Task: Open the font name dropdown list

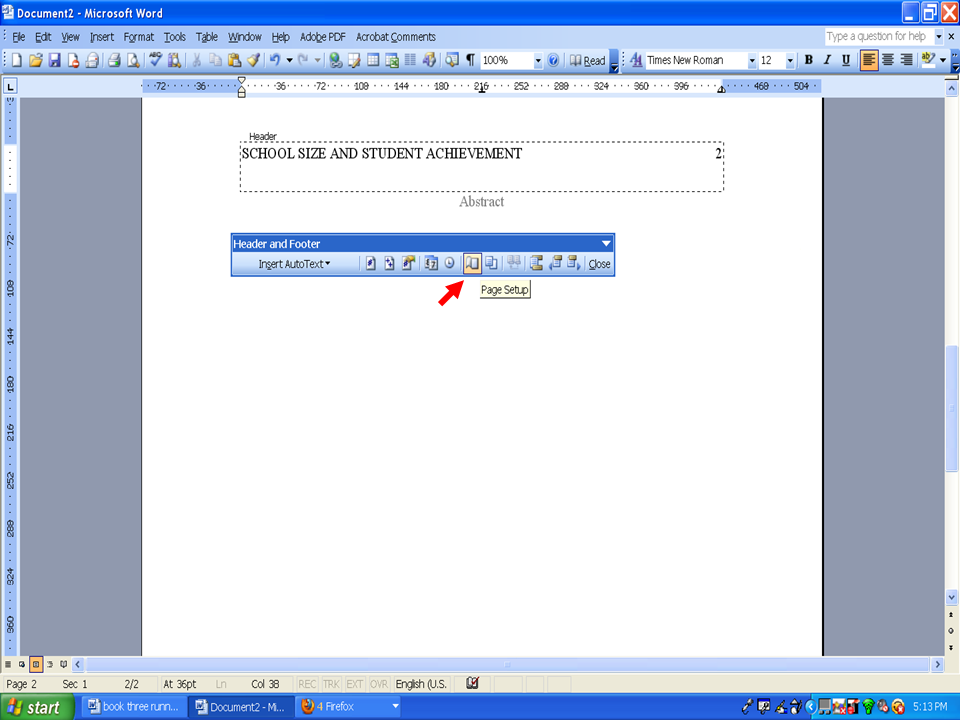Action: 752,61
